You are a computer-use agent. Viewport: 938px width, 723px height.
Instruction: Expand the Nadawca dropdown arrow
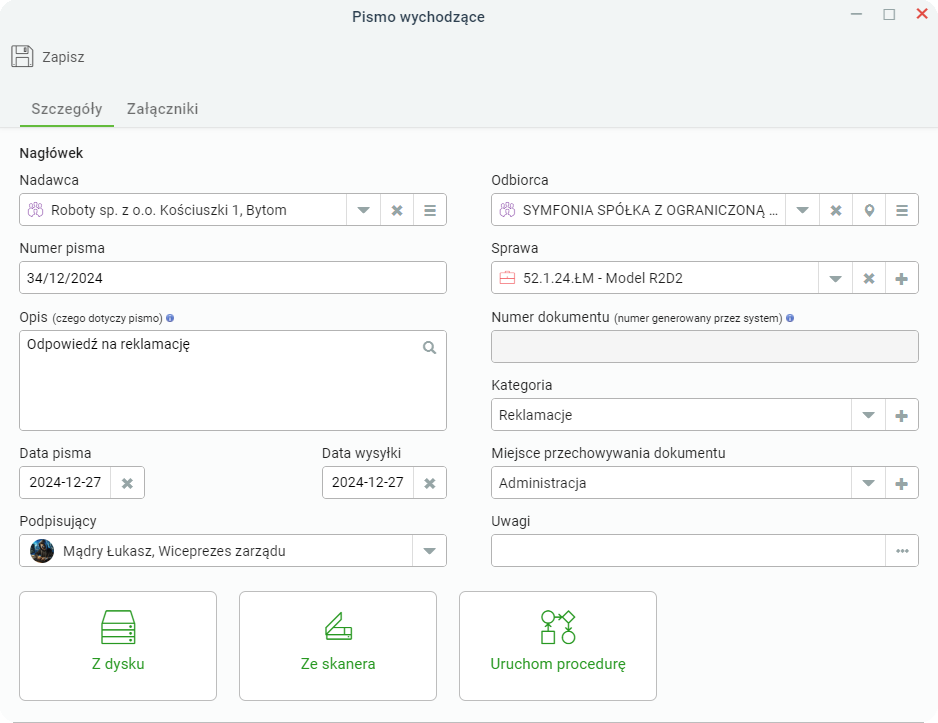[x=363, y=210]
